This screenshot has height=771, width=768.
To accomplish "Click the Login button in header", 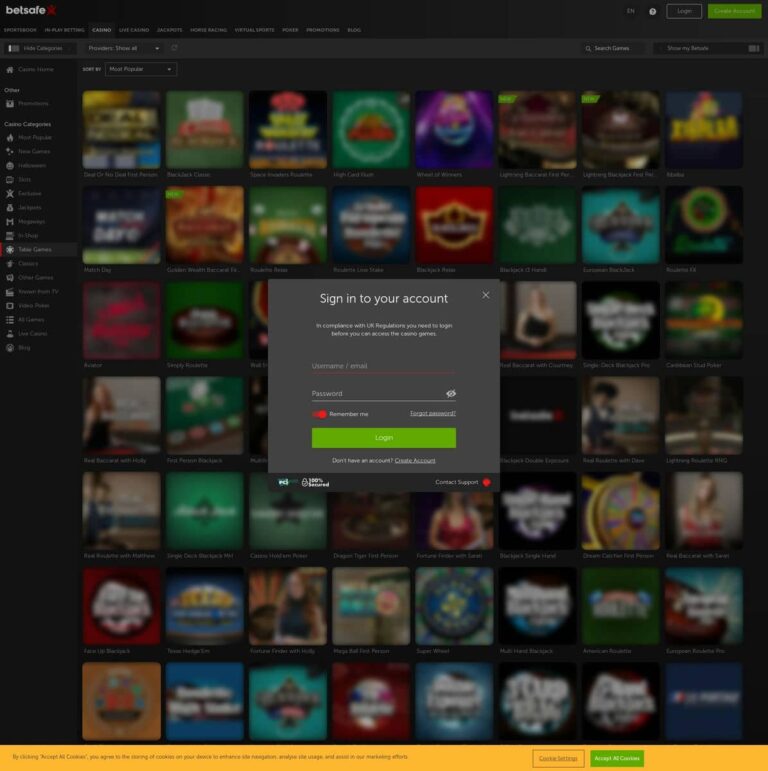I will (x=684, y=11).
